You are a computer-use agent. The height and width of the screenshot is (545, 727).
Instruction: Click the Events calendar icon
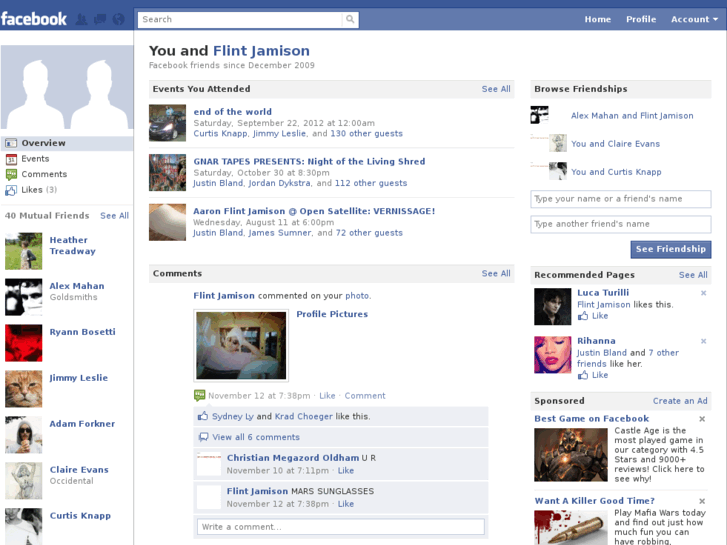point(11,159)
